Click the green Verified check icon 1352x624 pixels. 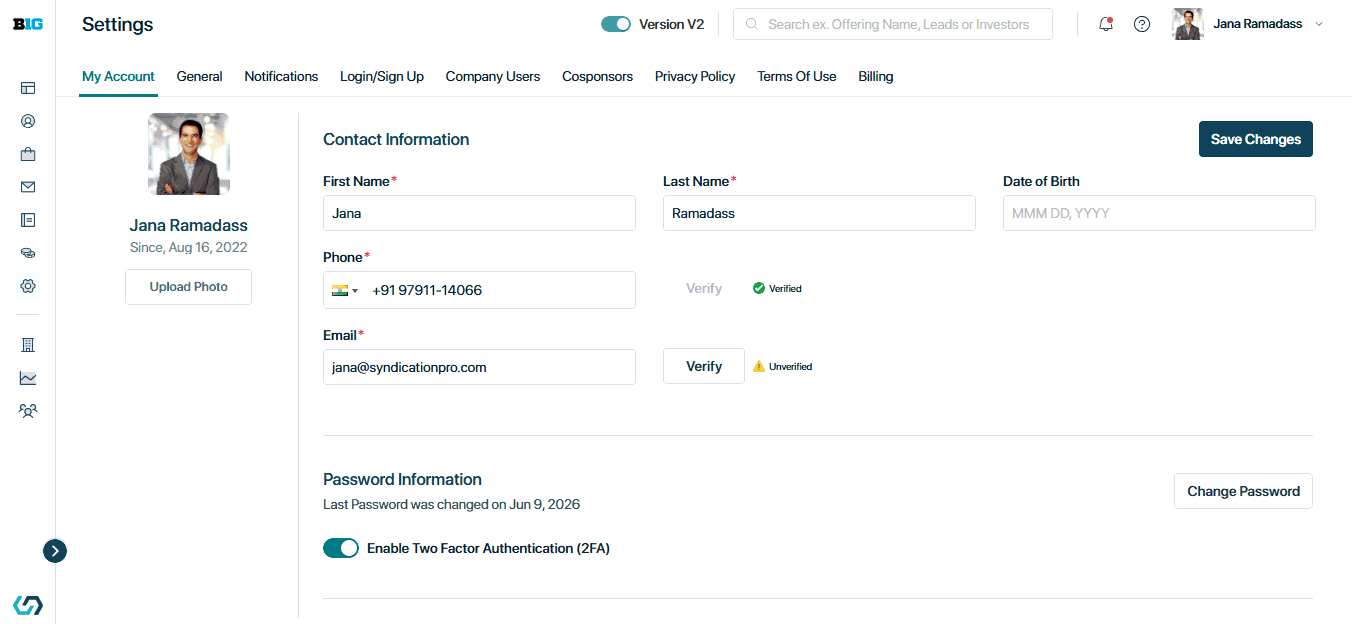[x=759, y=288]
